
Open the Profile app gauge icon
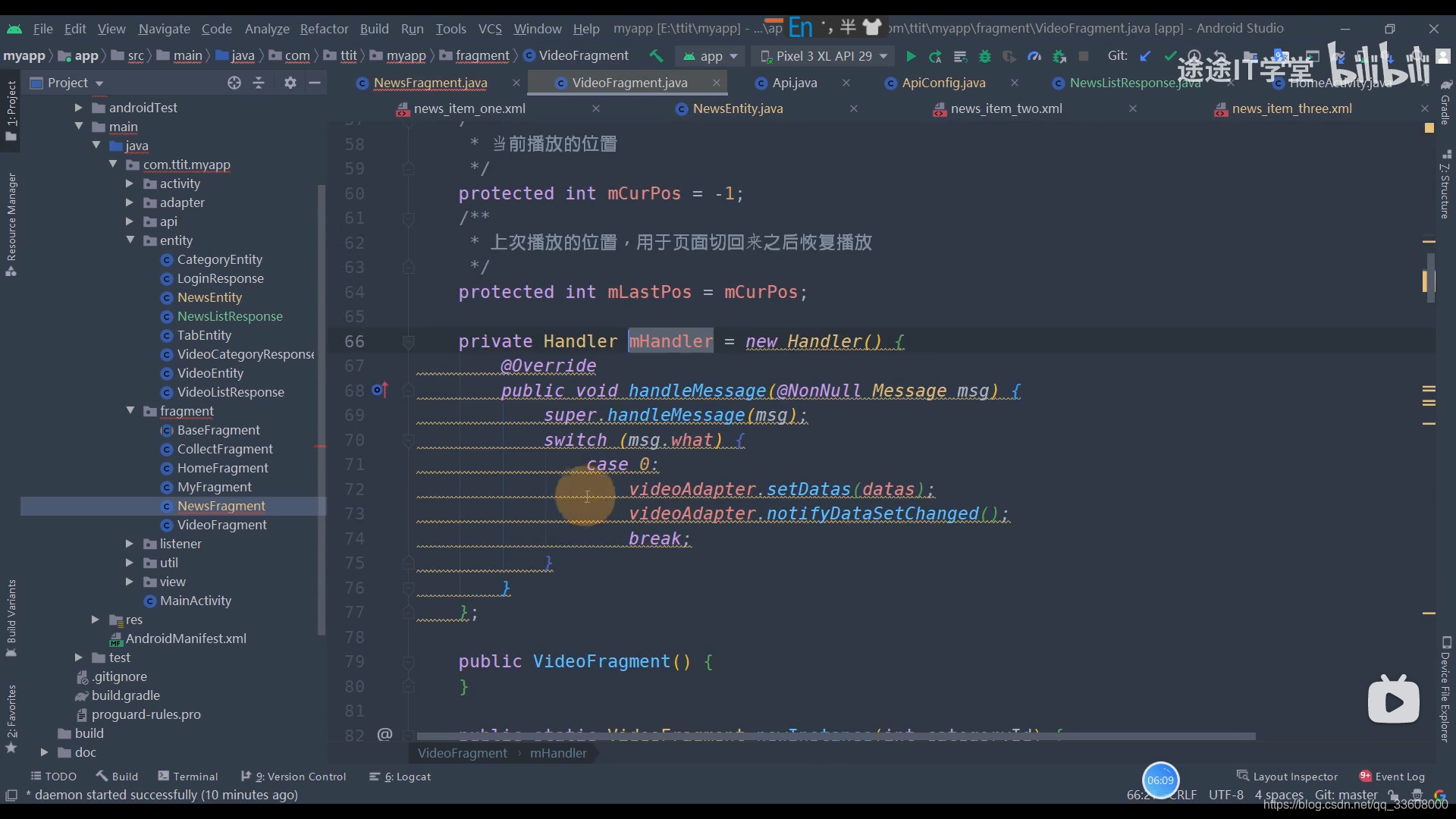[1034, 56]
